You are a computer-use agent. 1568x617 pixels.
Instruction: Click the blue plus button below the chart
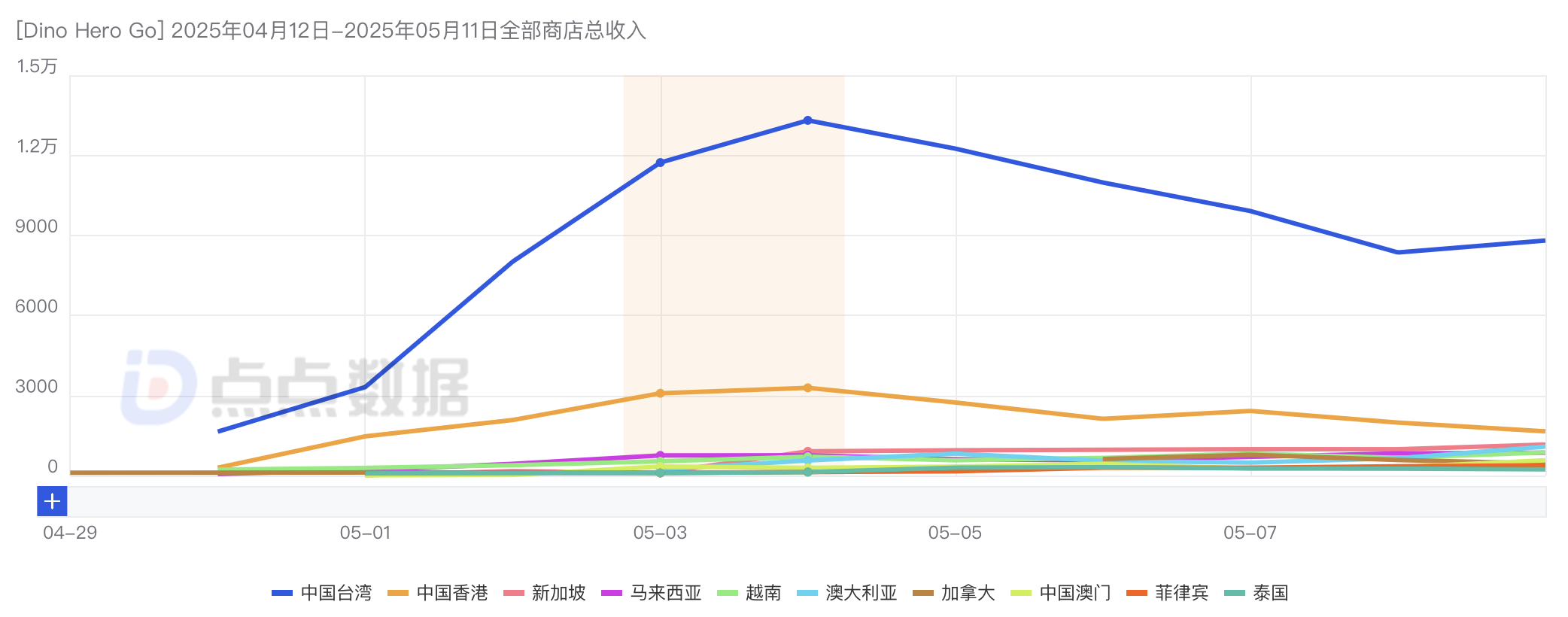(52, 501)
